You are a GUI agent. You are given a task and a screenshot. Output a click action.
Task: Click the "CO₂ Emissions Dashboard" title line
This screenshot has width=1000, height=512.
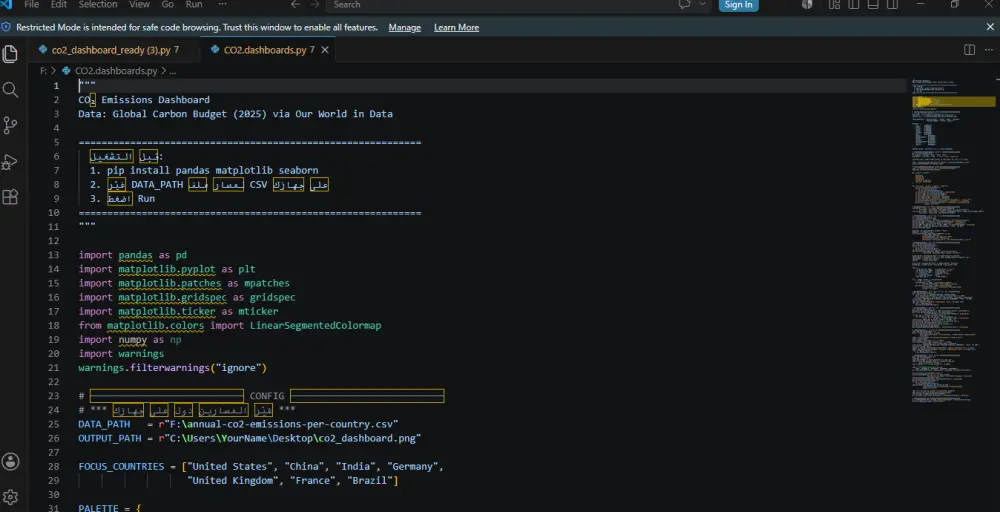(144, 99)
